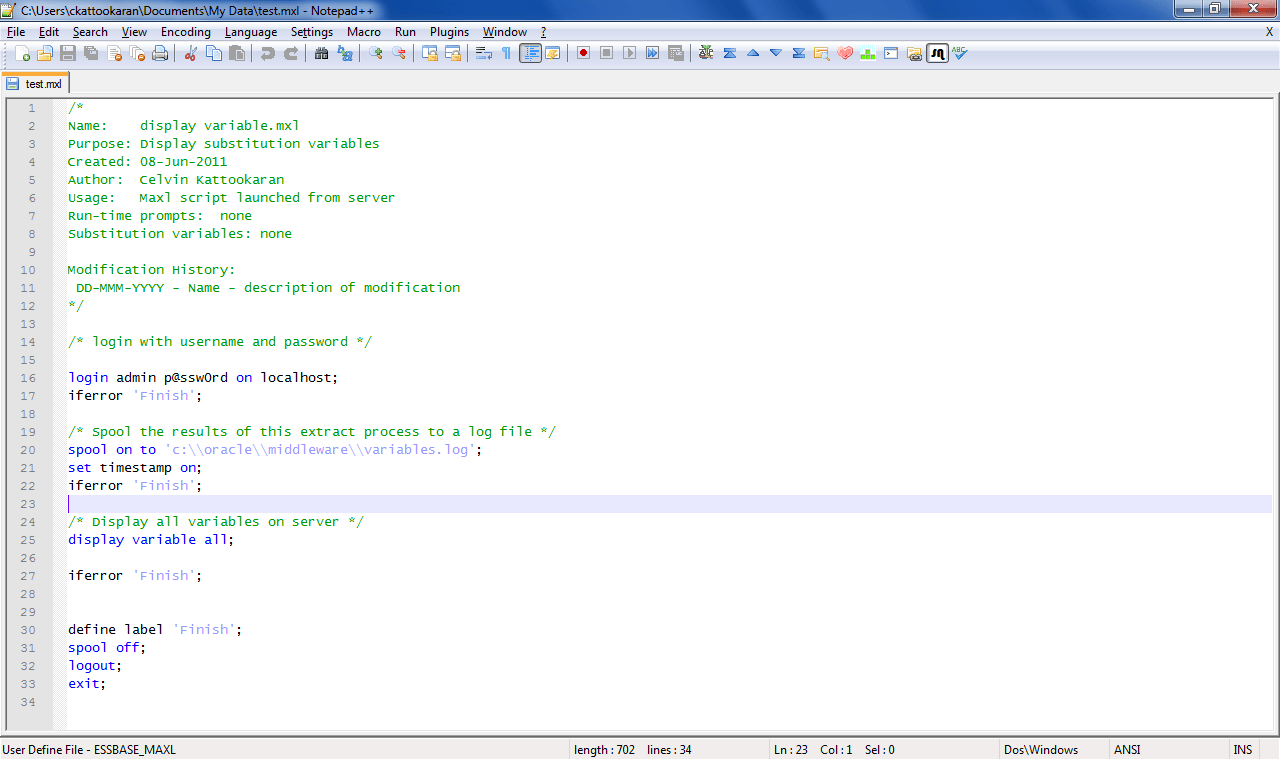
Task: Zoom out with the magnifier minus icon
Action: click(399, 53)
